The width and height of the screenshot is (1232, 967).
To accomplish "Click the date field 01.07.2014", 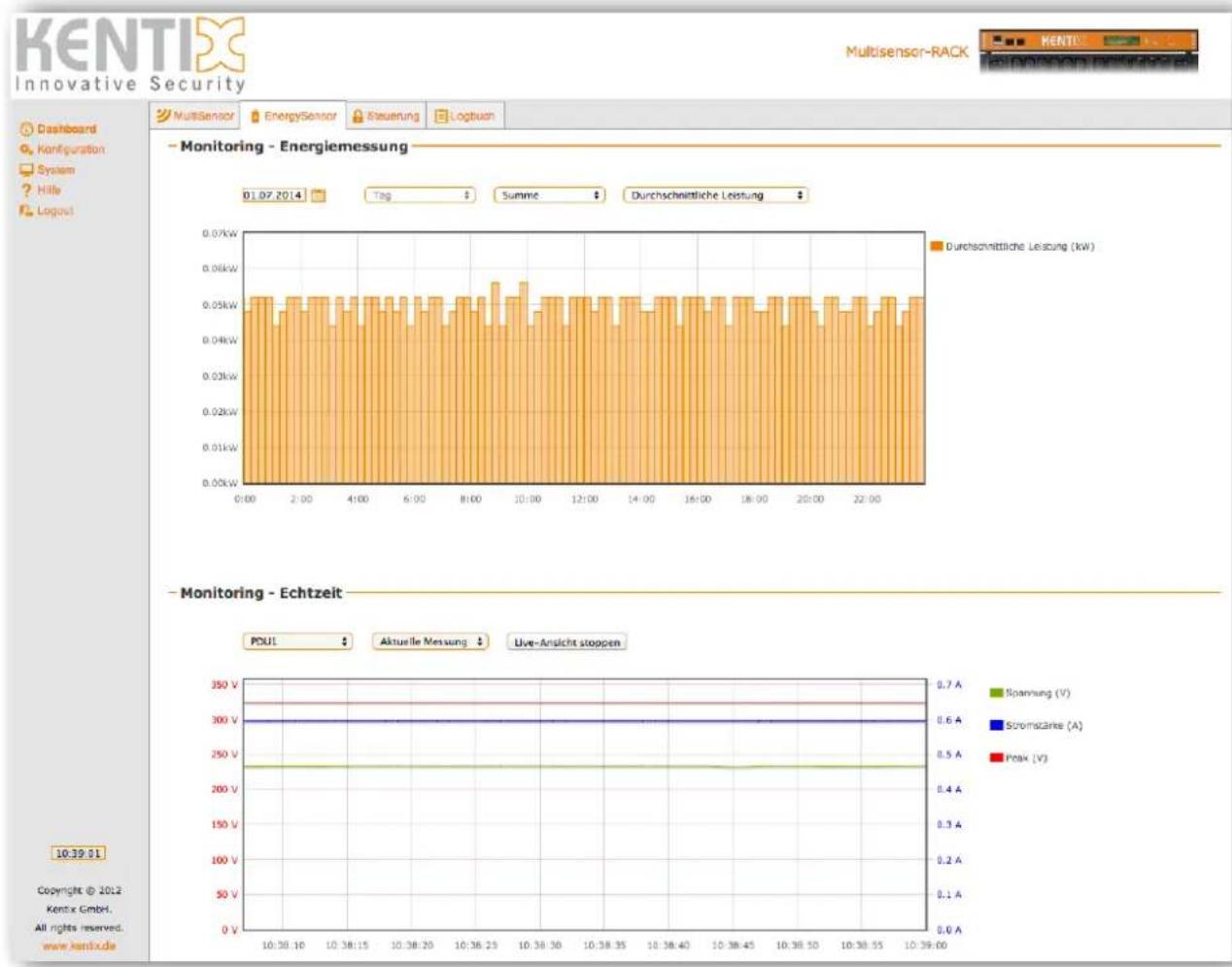I will [x=273, y=195].
